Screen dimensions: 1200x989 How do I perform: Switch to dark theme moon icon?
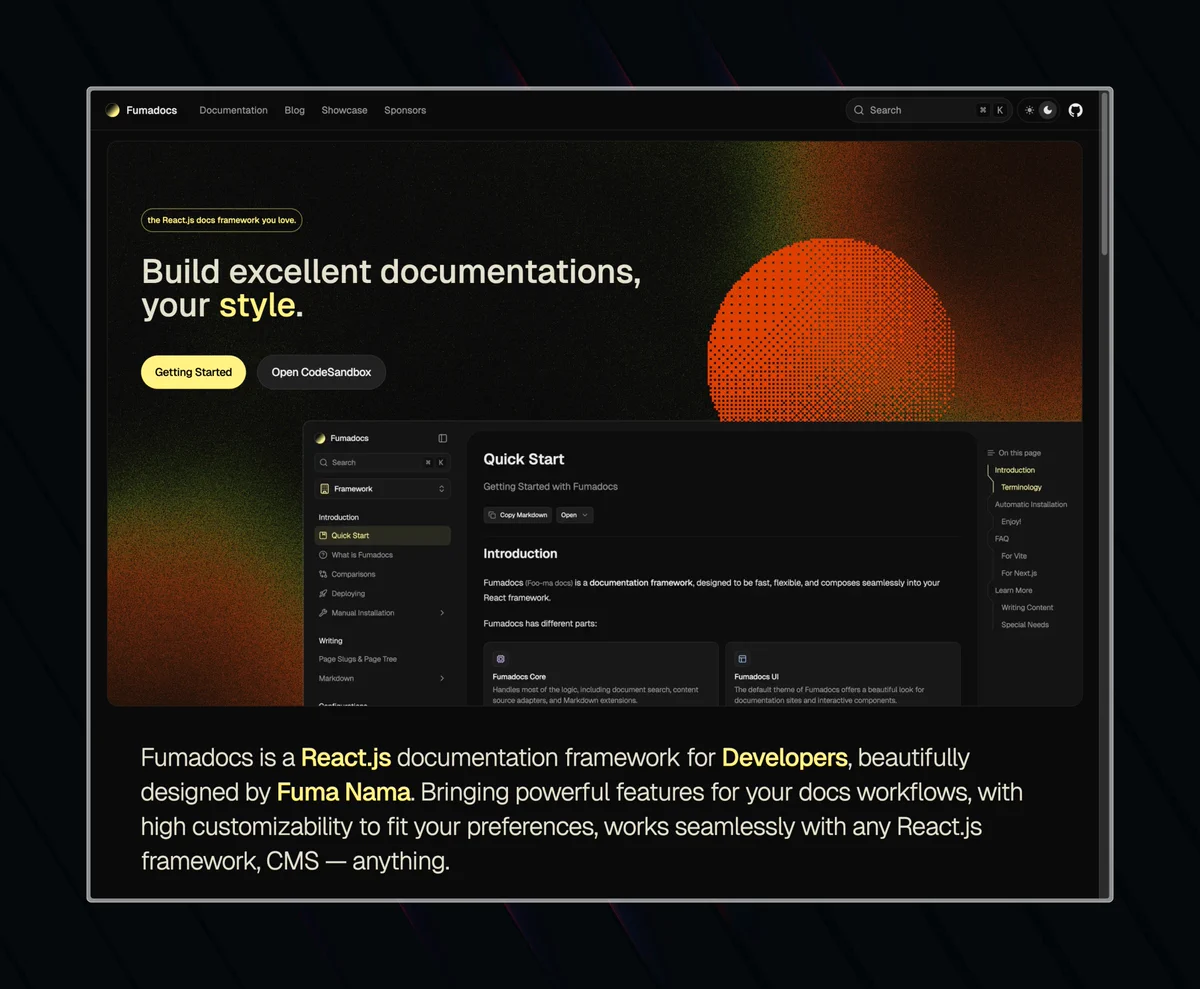(1048, 110)
